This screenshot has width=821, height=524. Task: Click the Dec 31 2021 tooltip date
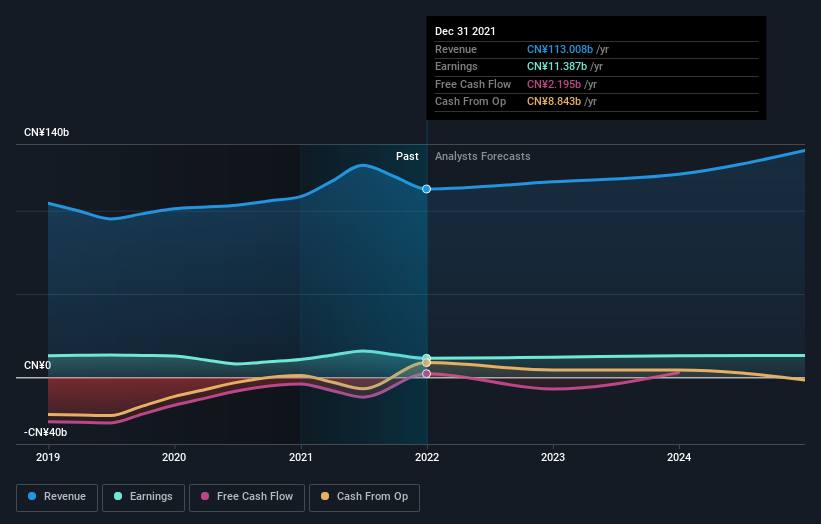tap(465, 31)
